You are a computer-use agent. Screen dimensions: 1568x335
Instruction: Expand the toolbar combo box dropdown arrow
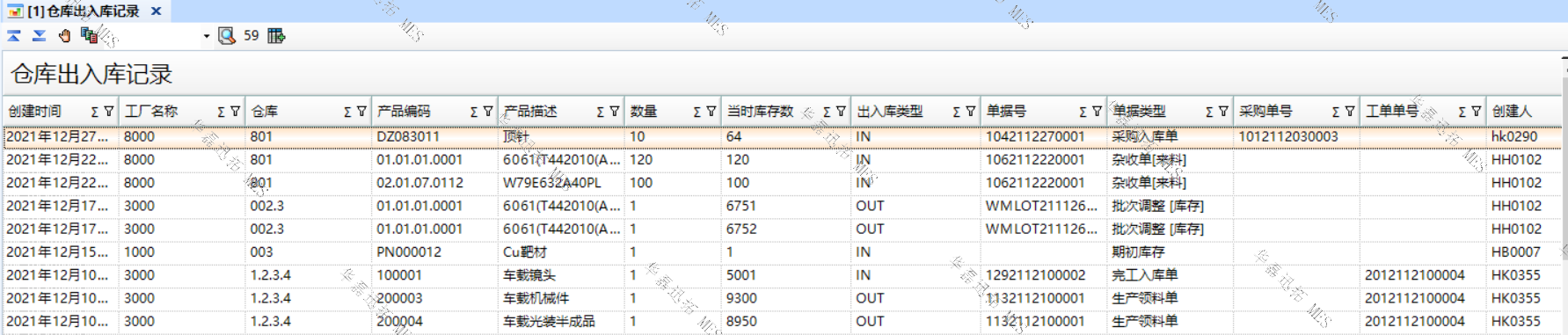point(207,36)
